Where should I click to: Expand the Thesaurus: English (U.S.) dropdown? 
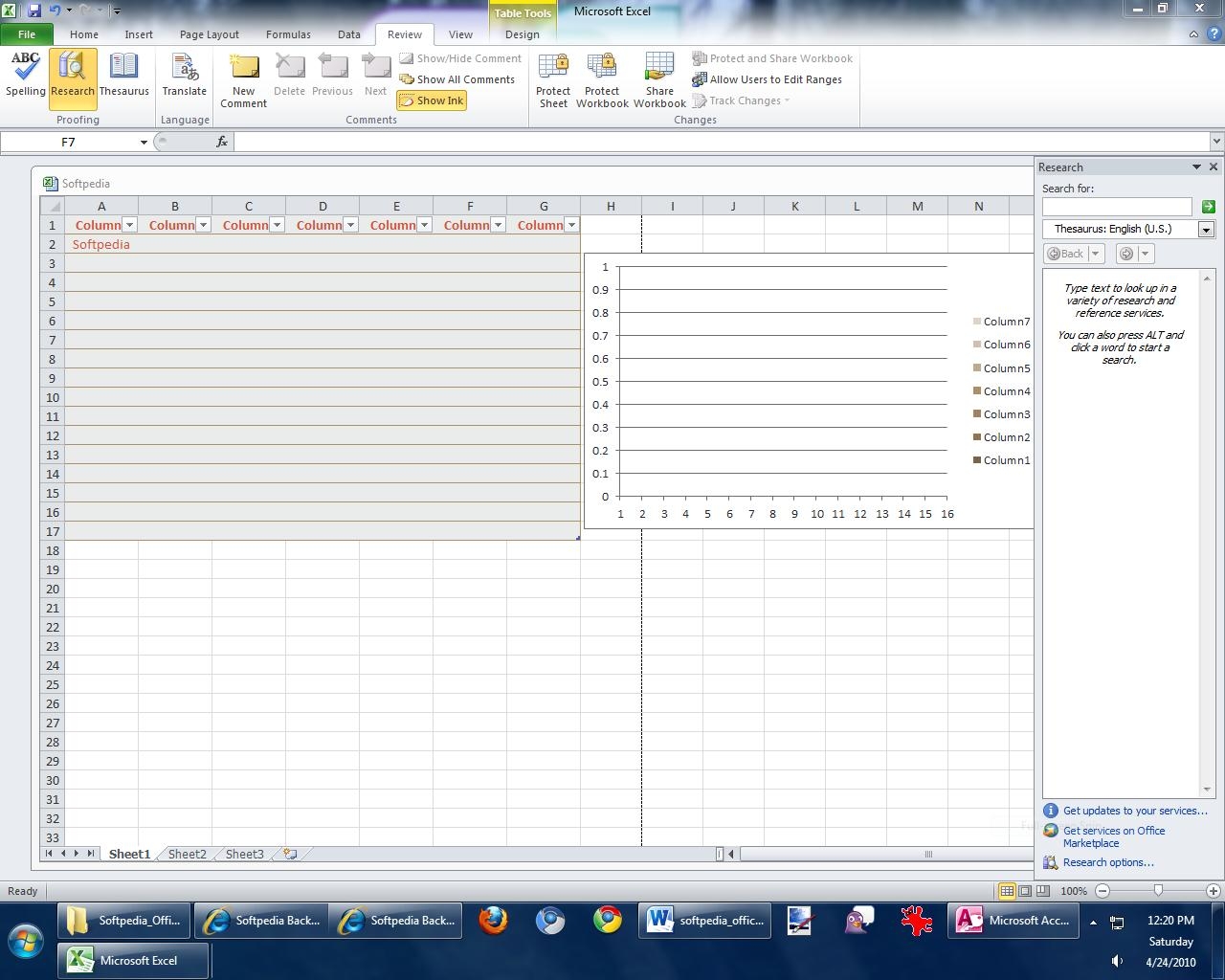[1206, 230]
